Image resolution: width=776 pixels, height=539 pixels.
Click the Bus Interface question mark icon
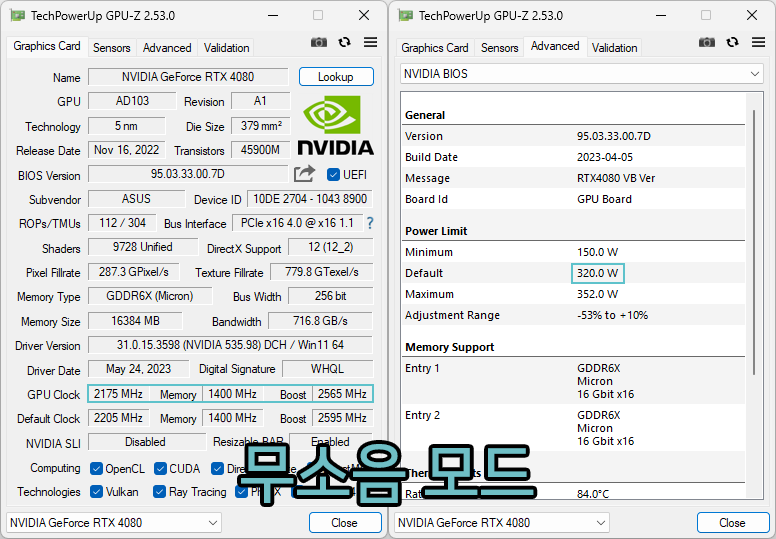pos(370,223)
